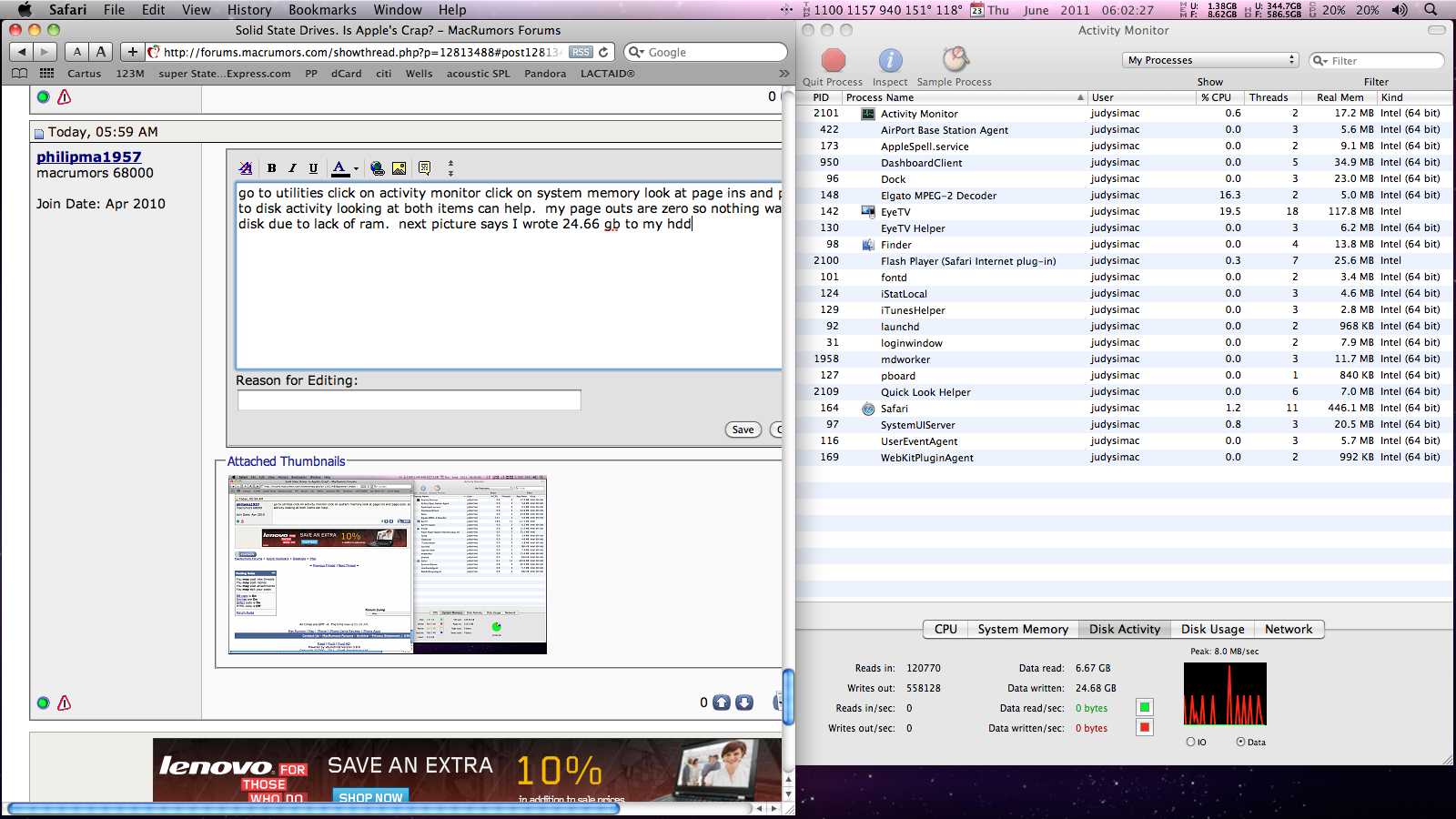
Task: Open philipma1957's user profile link
Action: (x=91, y=156)
